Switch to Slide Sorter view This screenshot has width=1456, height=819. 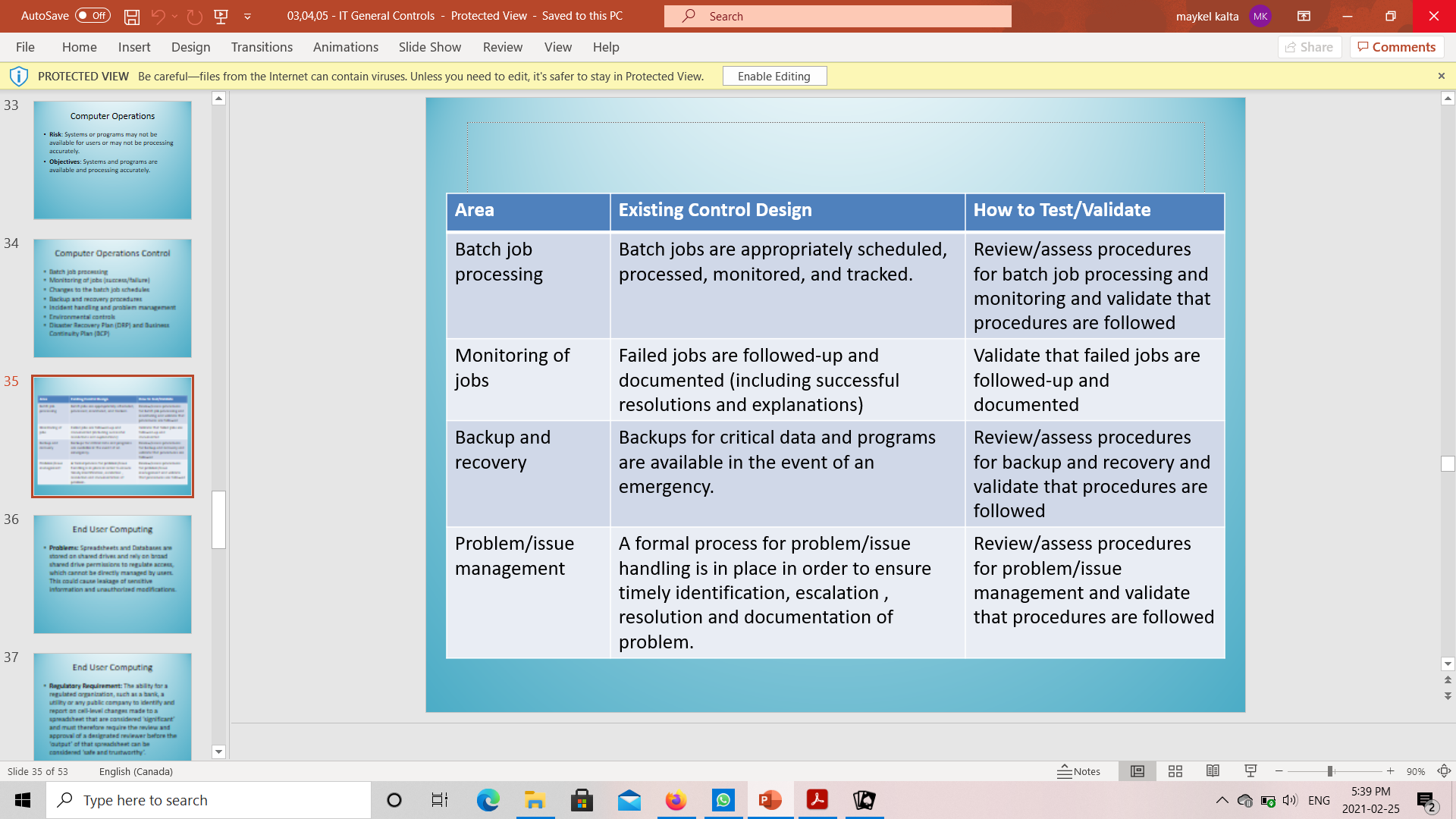point(1175,771)
